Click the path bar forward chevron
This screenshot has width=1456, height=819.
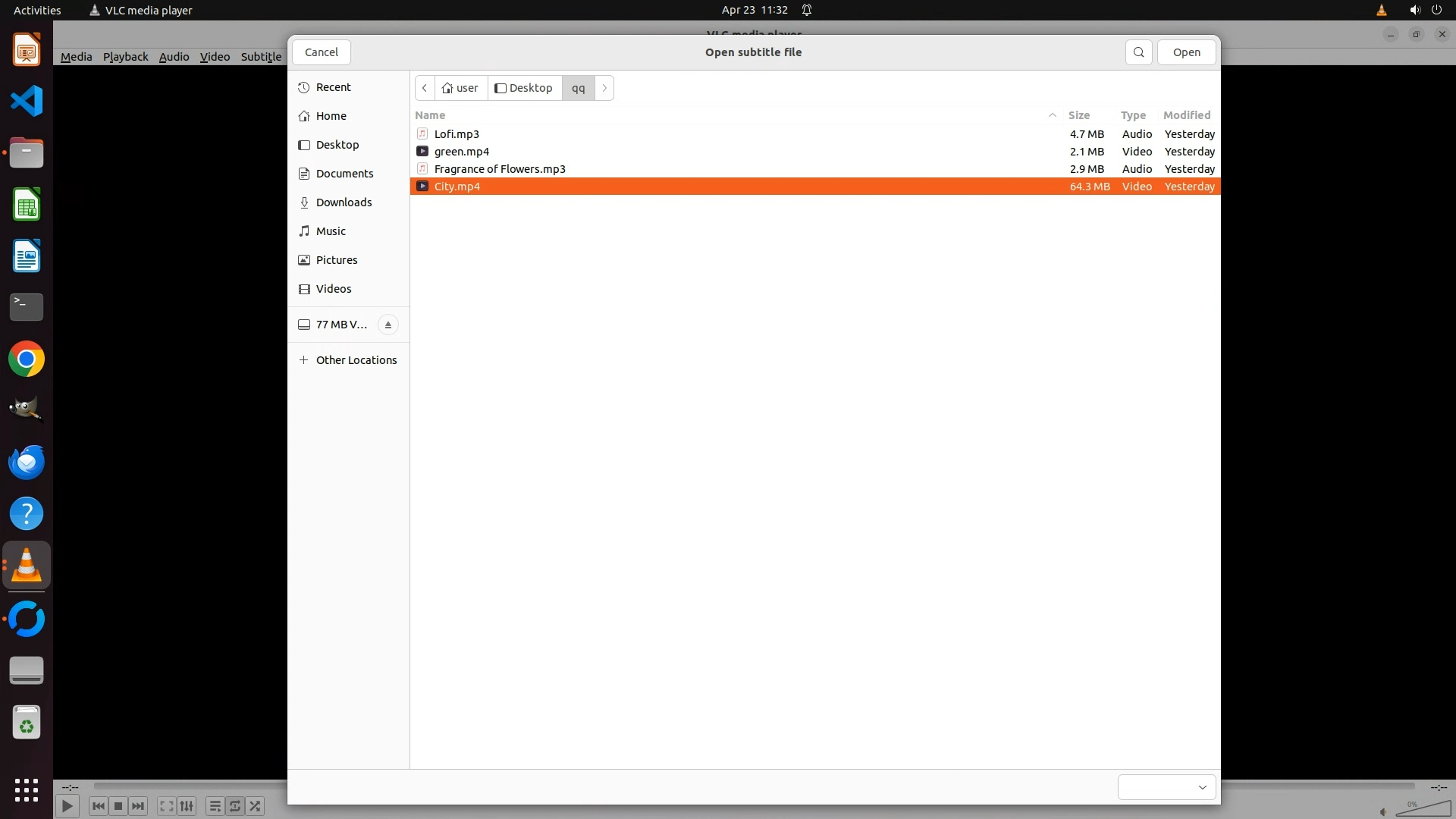(x=604, y=88)
